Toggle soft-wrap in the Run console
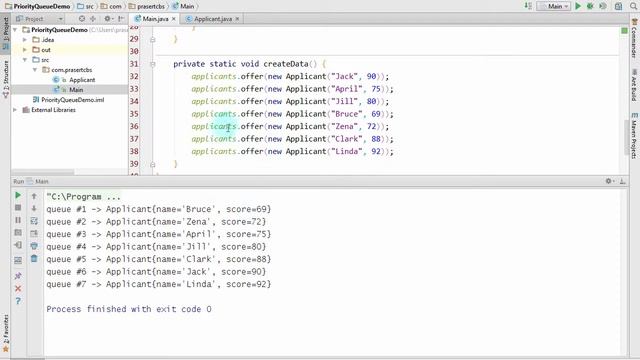This screenshot has width=640, height=360. coord(34,221)
